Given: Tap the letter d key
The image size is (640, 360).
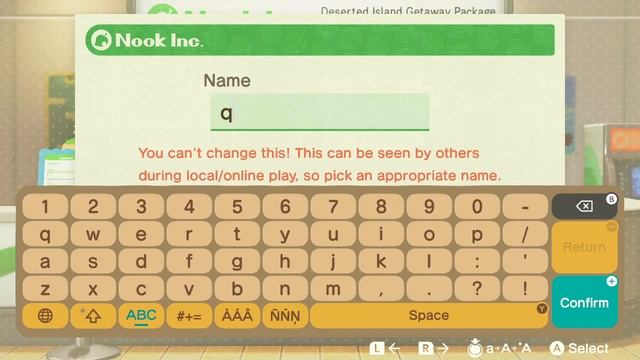Looking at the screenshot, I should pyautogui.click(x=141, y=261).
